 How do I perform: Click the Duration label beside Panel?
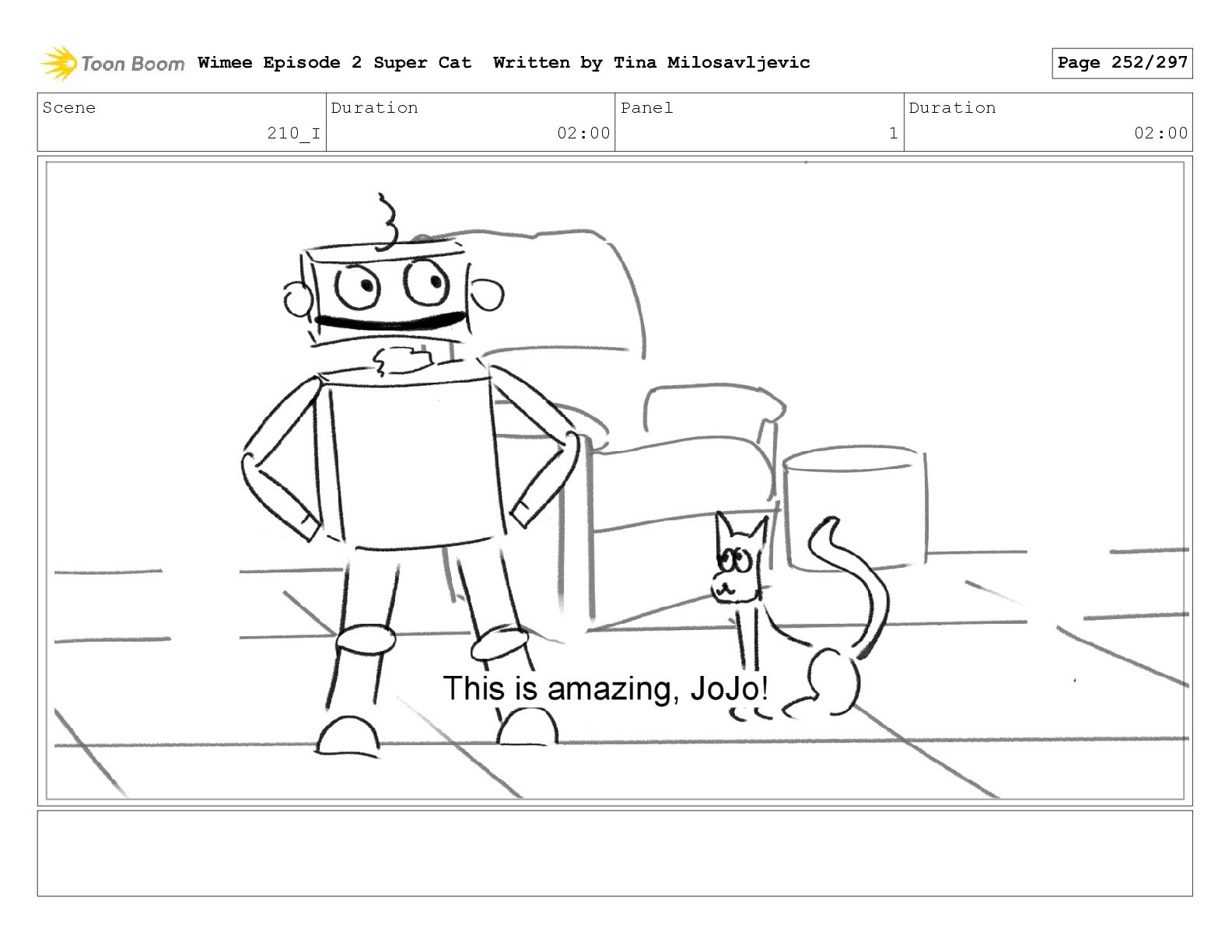click(952, 107)
